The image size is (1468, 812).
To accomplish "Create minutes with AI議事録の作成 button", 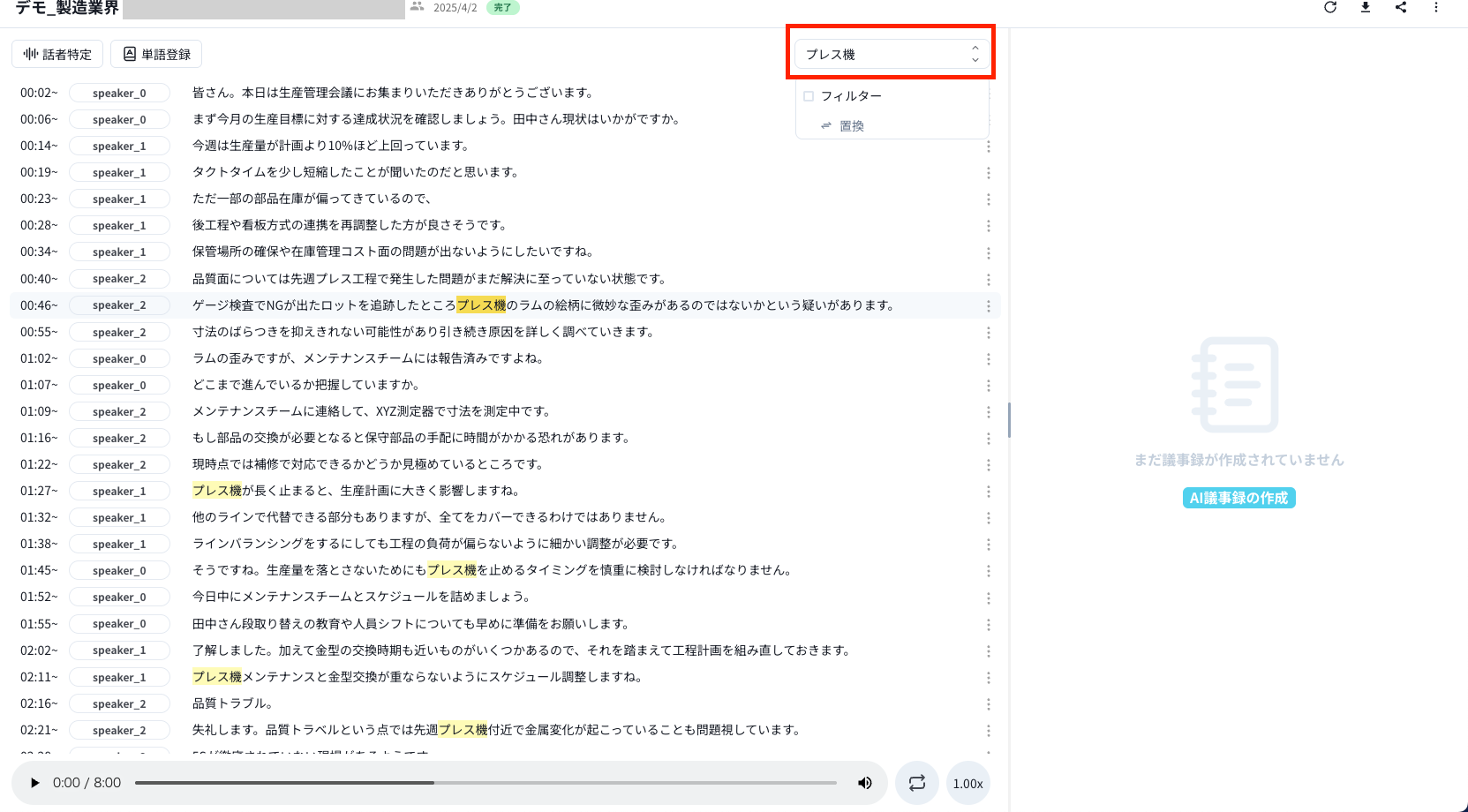I will [1238, 498].
